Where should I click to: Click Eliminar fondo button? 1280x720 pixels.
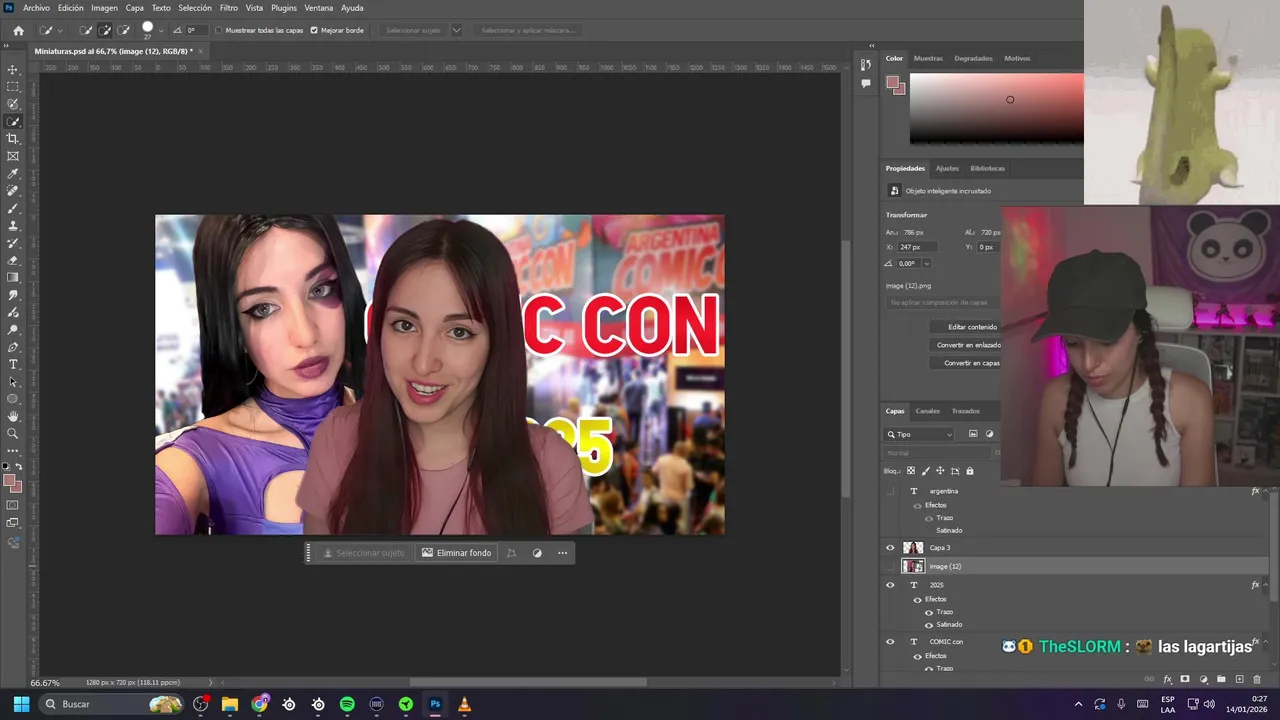click(x=456, y=553)
